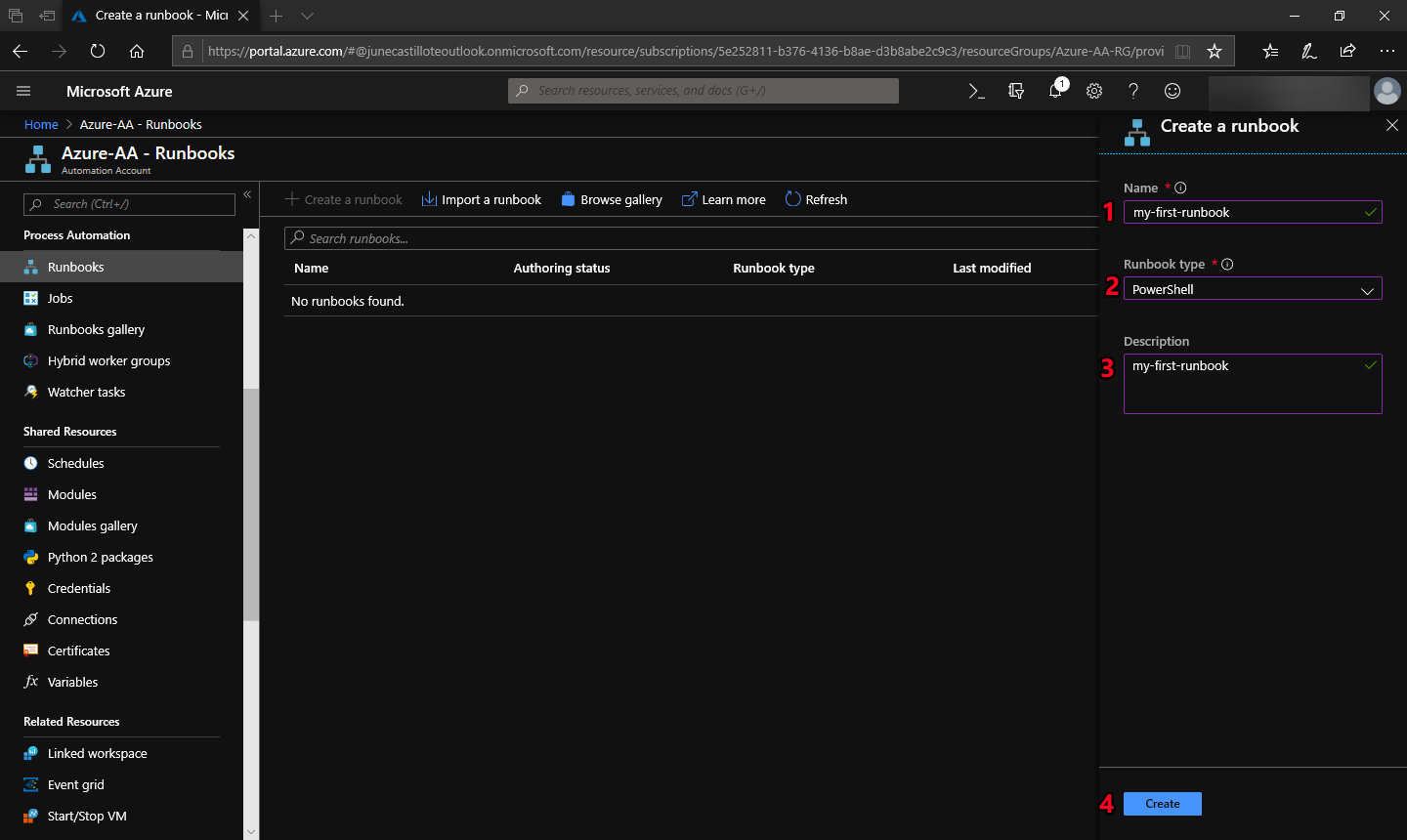The height and width of the screenshot is (840, 1407).
Task: Select the Variables fx icon
Action: pyautogui.click(x=30, y=682)
